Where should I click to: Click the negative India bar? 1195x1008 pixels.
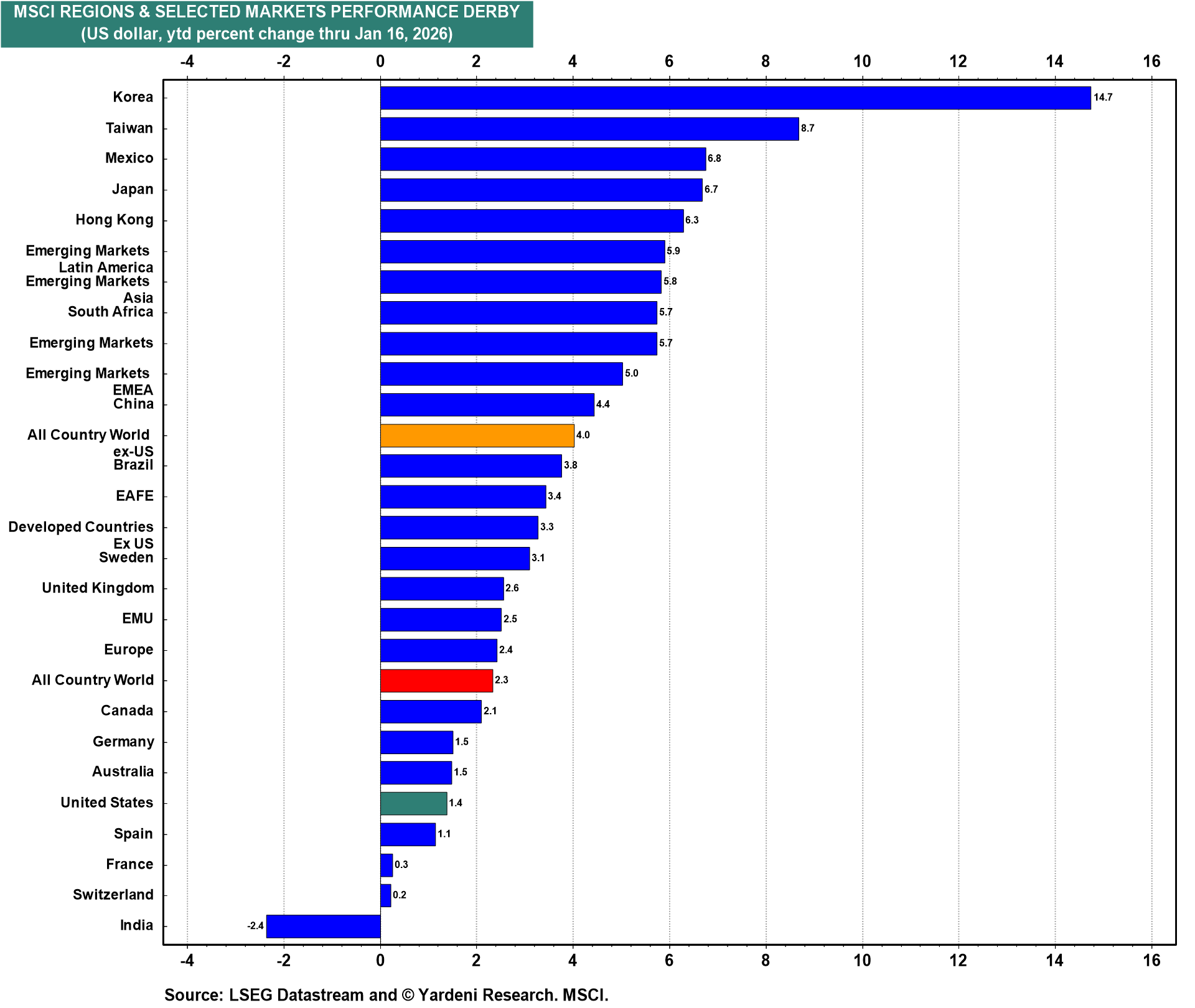(x=323, y=926)
